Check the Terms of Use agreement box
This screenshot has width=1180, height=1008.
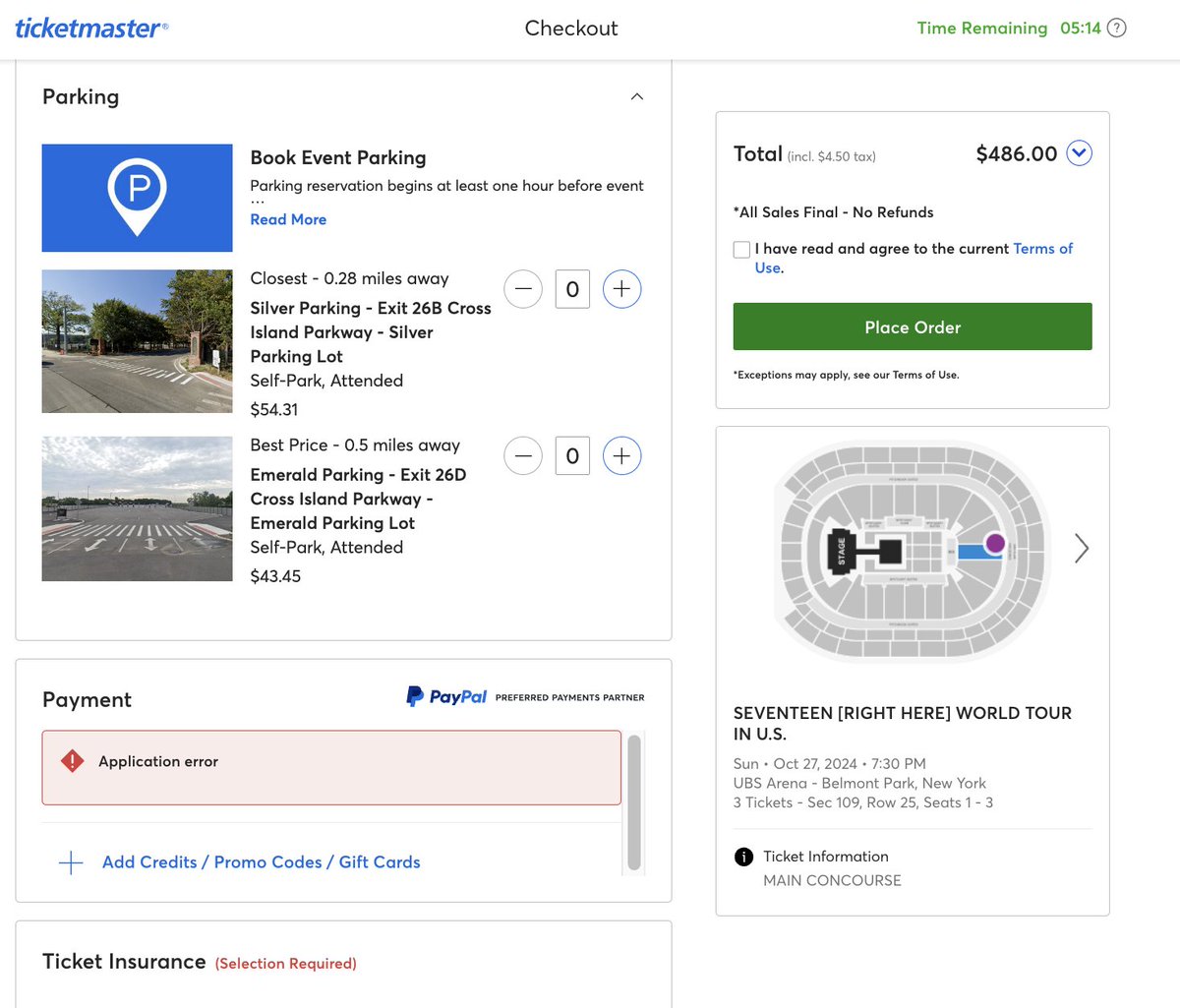(x=741, y=250)
